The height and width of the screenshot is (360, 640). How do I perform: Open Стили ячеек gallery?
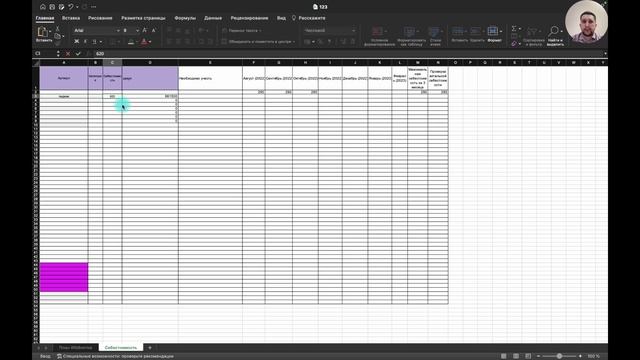[x=435, y=36]
